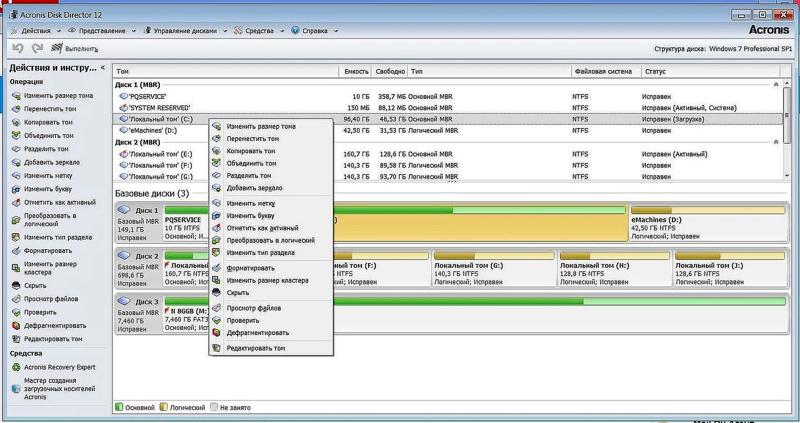Click the sidebar icon for Изменить размер тома
This screenshot has height=423, width=800.
click(16, 95)
